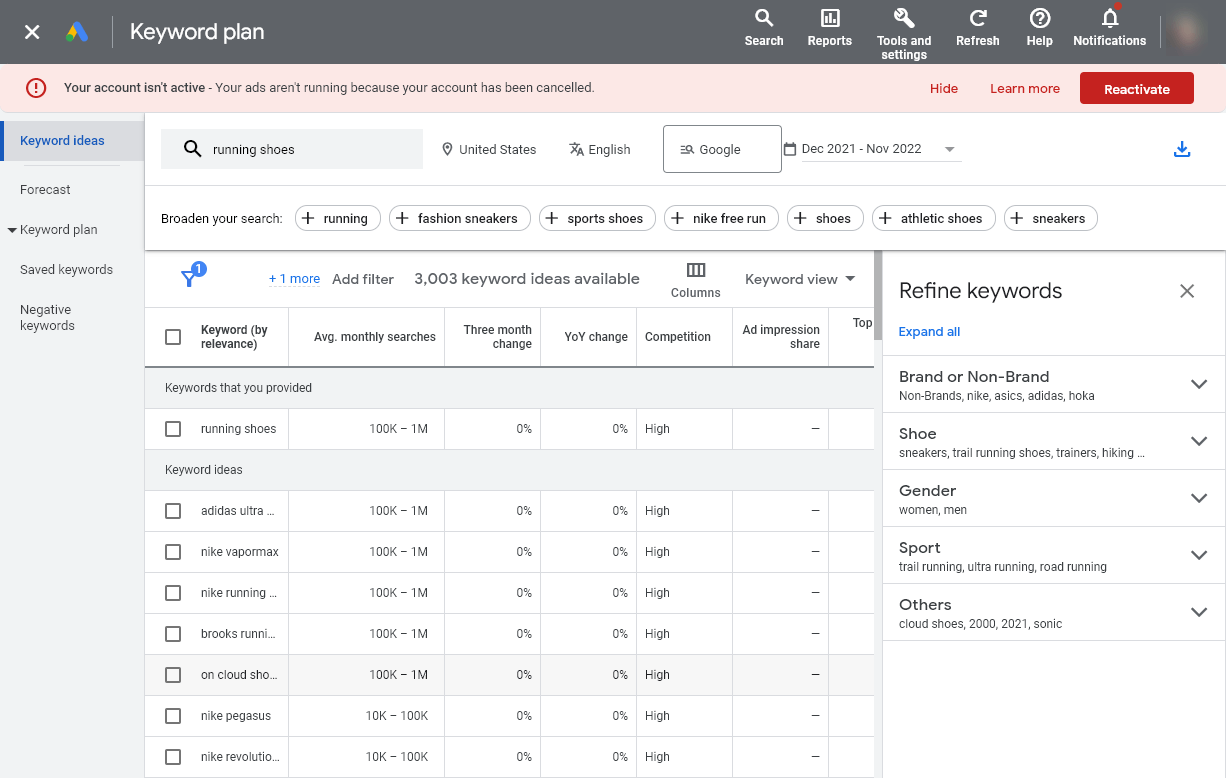Click the Reactivate button
Image resolution: width=1226 pixels, height=778 pixels.
click(1136, 89)
